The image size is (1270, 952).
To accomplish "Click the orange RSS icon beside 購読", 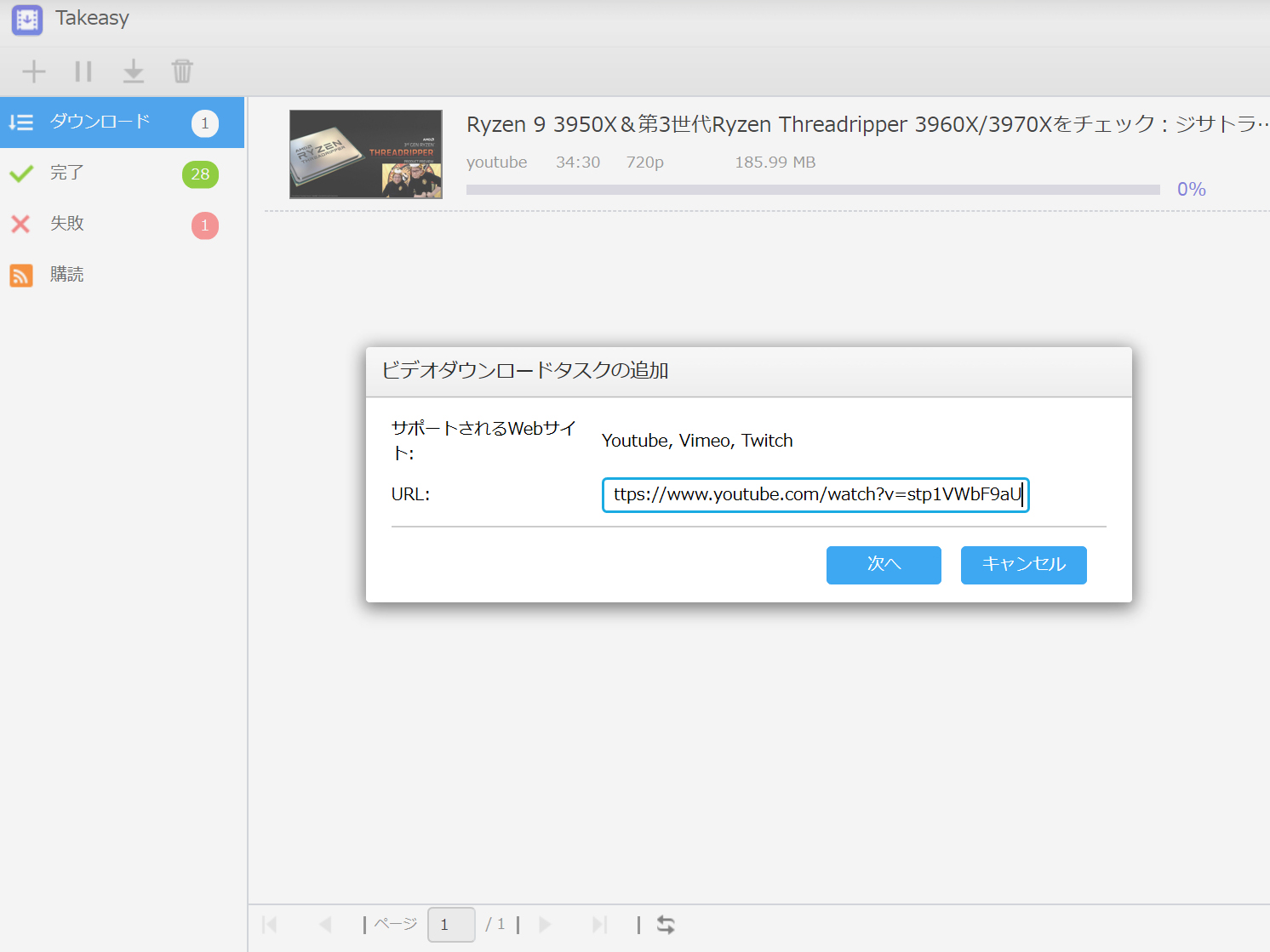I will 21,276.
